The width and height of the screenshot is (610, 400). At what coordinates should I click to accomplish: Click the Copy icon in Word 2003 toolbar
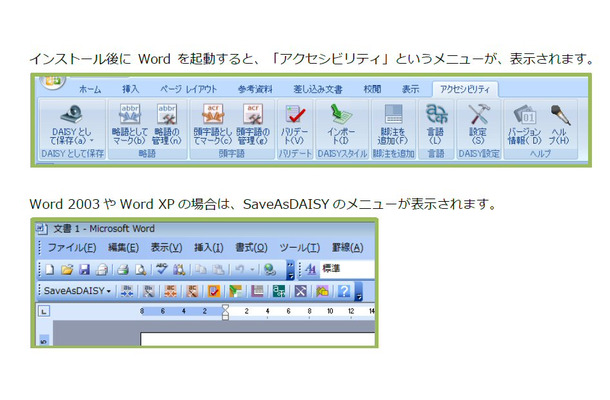(x=201, y=269)
